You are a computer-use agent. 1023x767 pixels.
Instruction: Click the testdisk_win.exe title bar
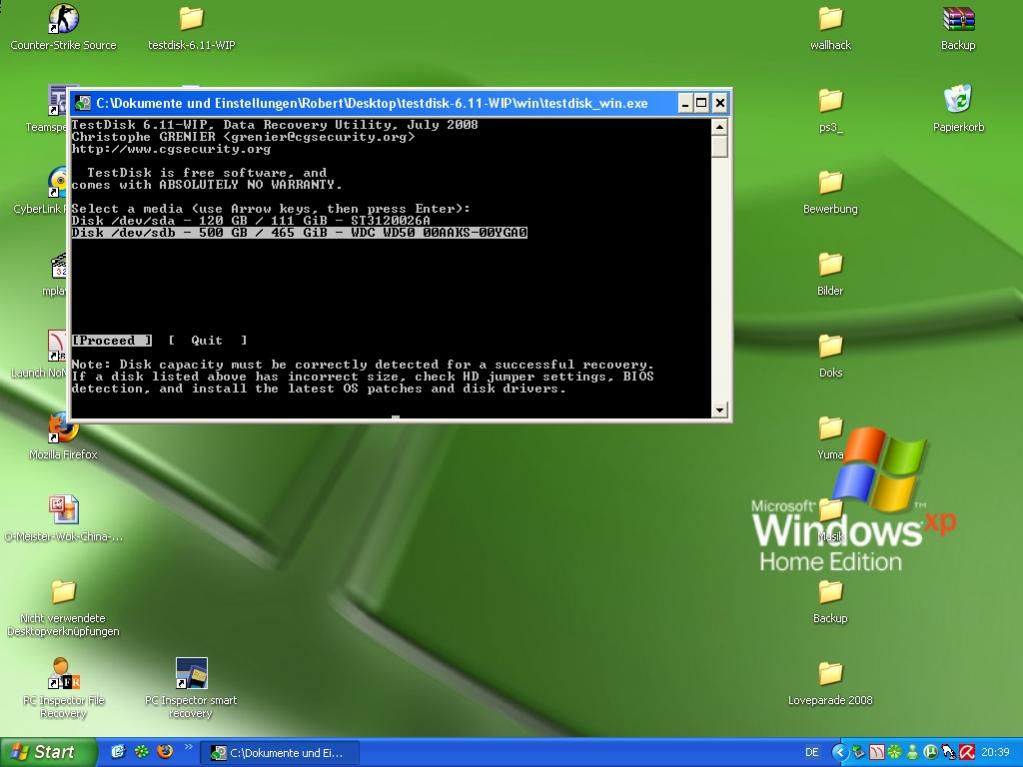point(372,103)
